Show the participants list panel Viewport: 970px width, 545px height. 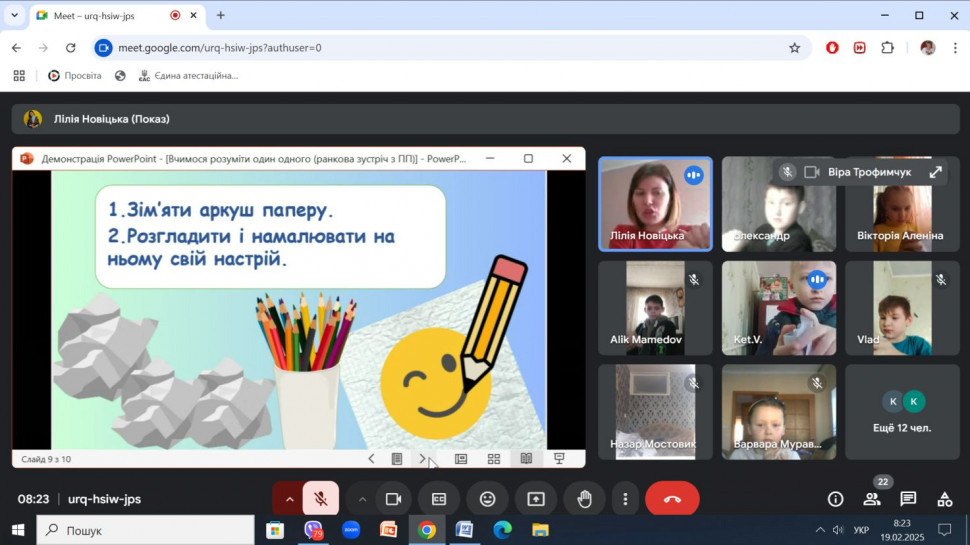[x=872, y=499]
